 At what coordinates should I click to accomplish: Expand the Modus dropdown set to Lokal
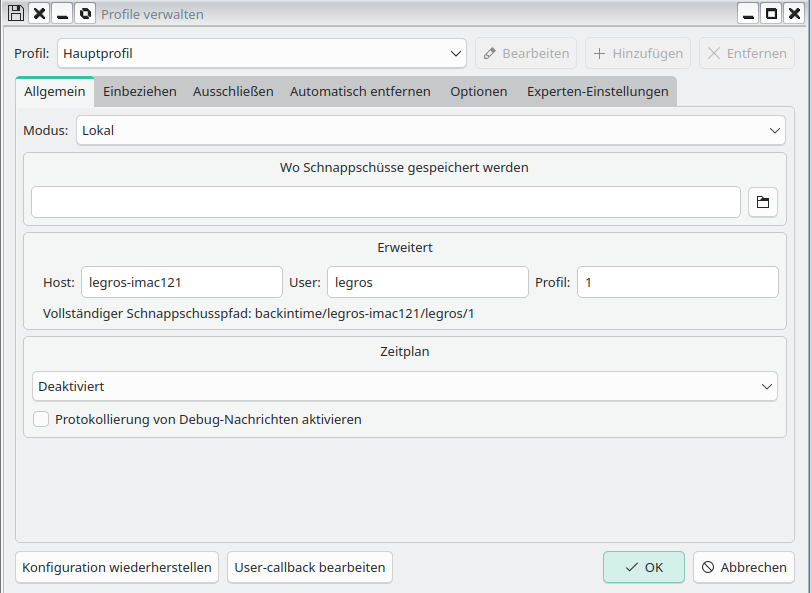click(430, 130)
